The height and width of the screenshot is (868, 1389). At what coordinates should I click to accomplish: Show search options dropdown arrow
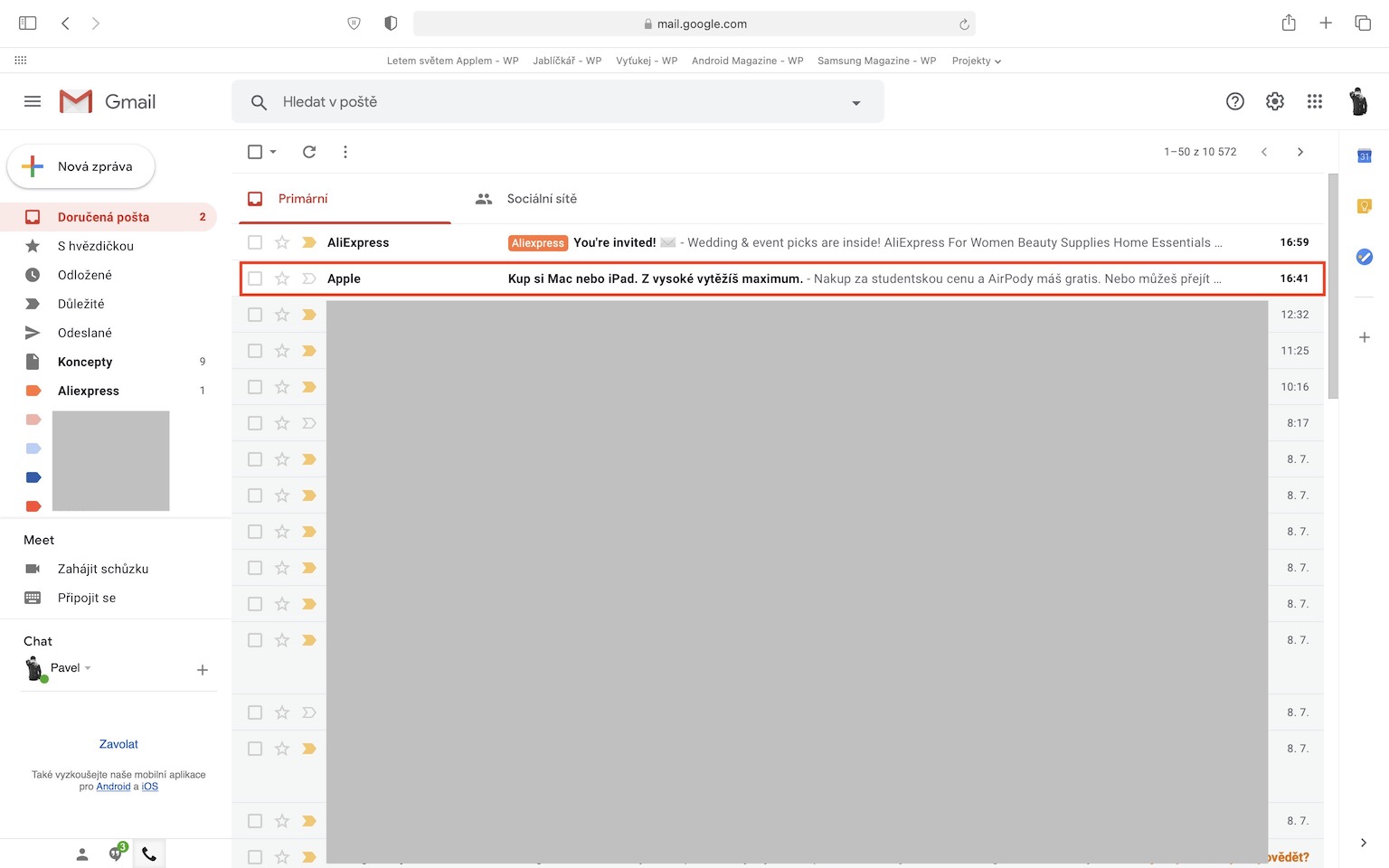(x=856, y=102)
